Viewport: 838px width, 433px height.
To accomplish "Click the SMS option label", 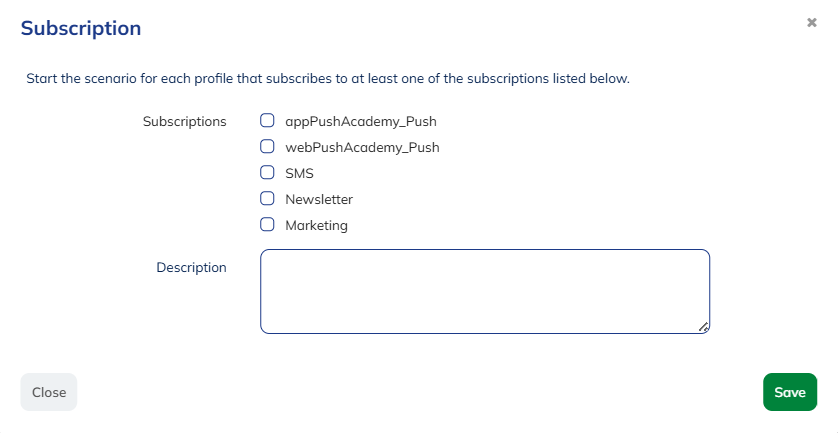I will click(299, 174).
